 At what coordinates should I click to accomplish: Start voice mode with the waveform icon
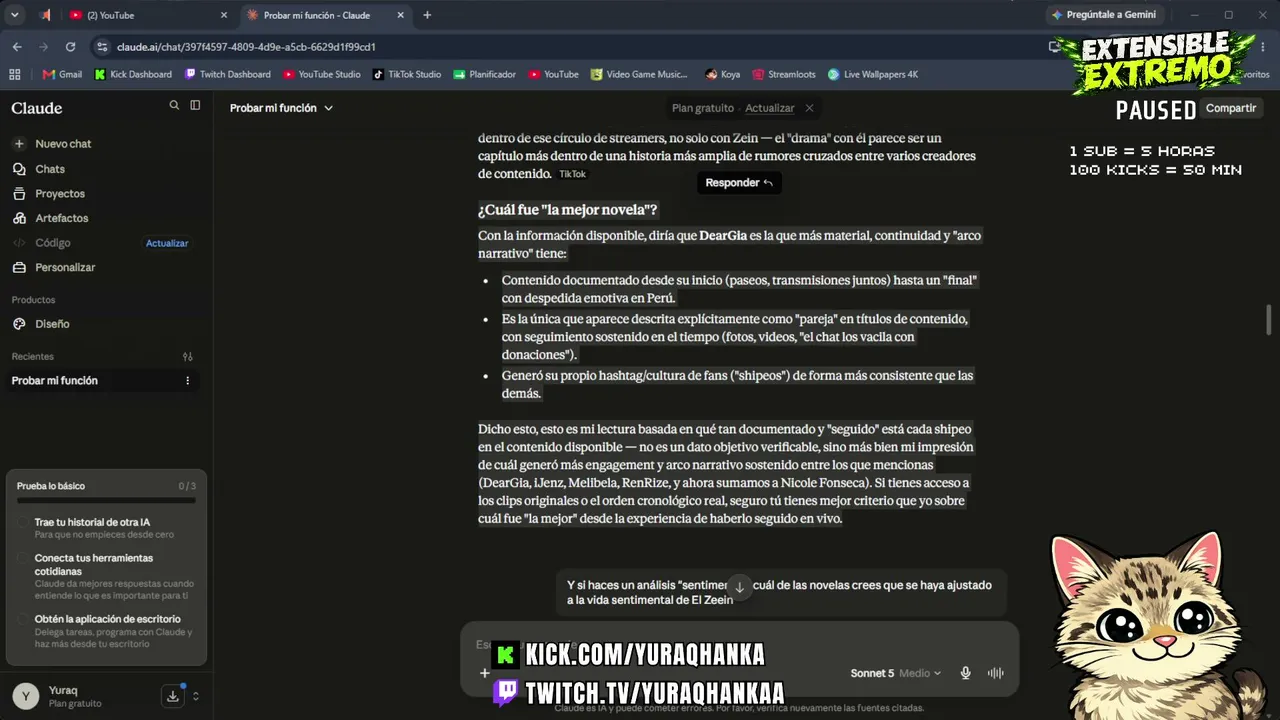(996, 673)
